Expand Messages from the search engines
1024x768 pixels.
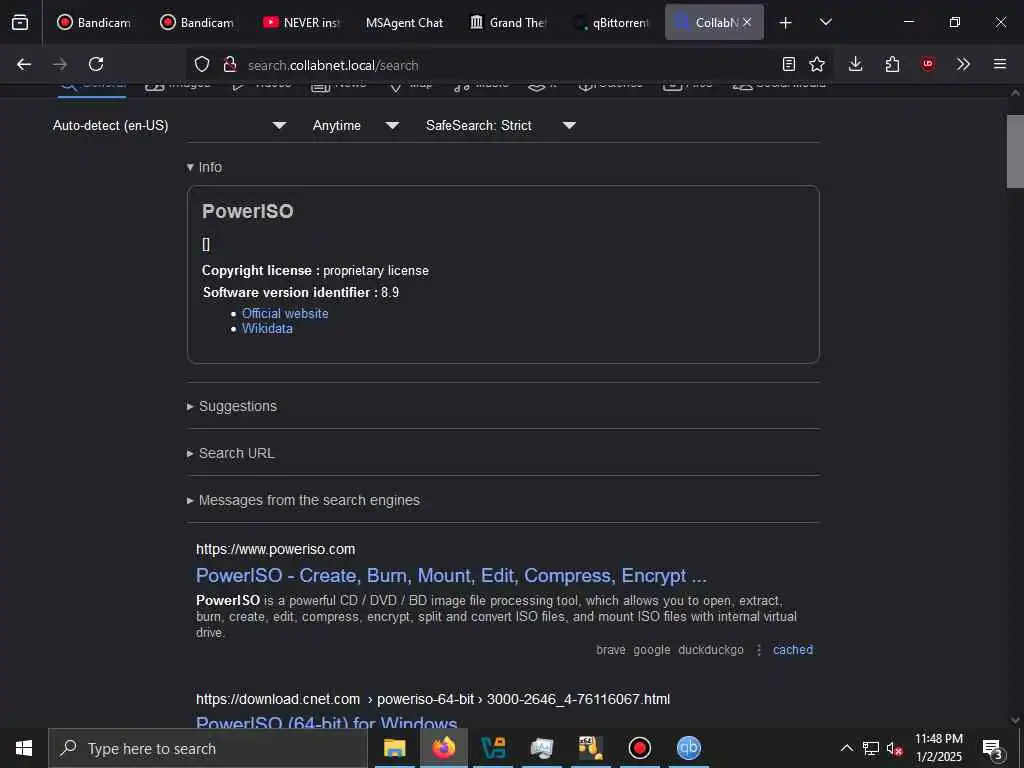pyautogui.click(x=303, y=500)
